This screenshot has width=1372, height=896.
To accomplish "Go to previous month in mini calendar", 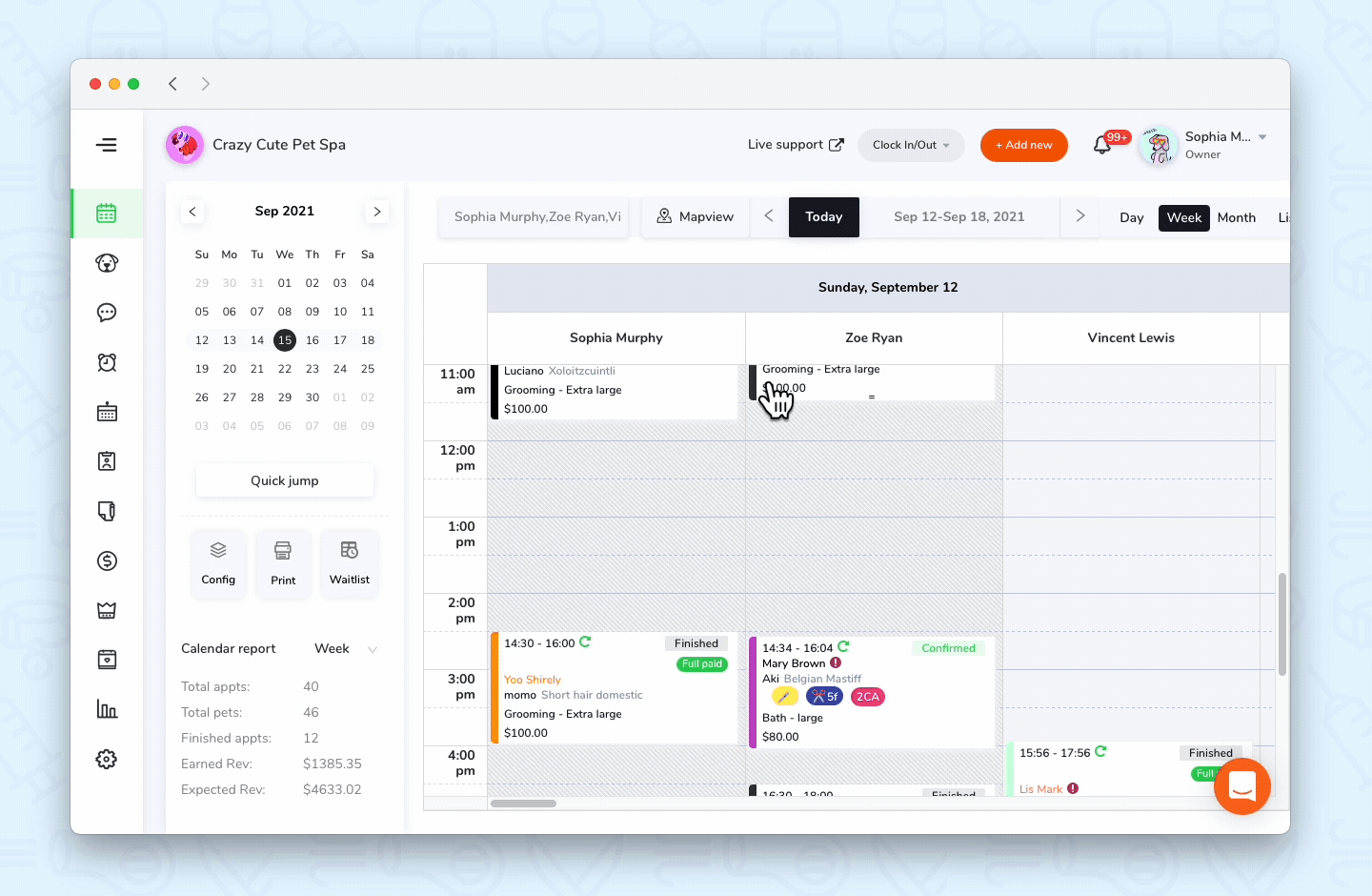I will (x=192, y=212).
